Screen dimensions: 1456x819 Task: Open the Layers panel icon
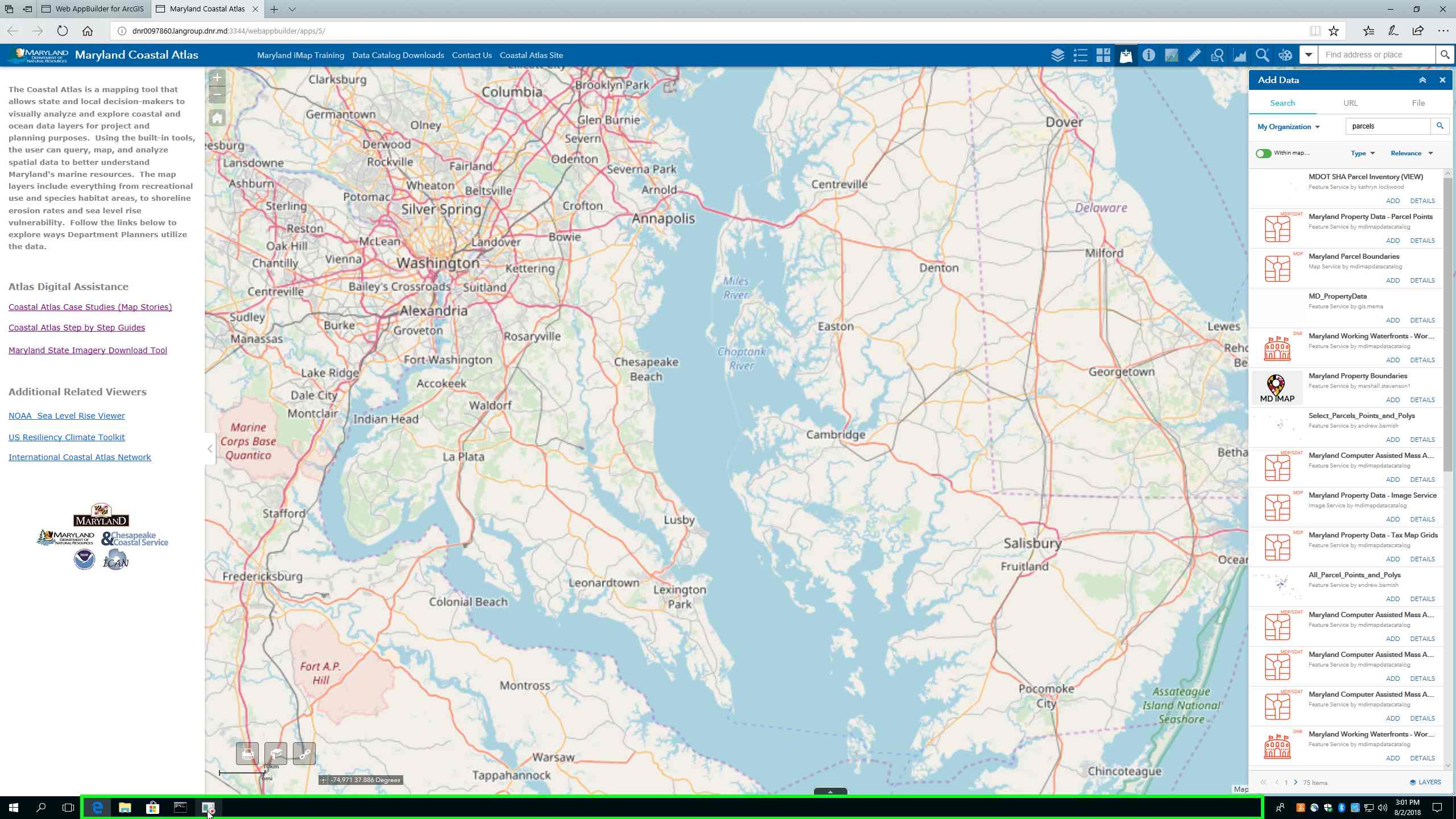pyautogui.click(x=1058, y=55)
